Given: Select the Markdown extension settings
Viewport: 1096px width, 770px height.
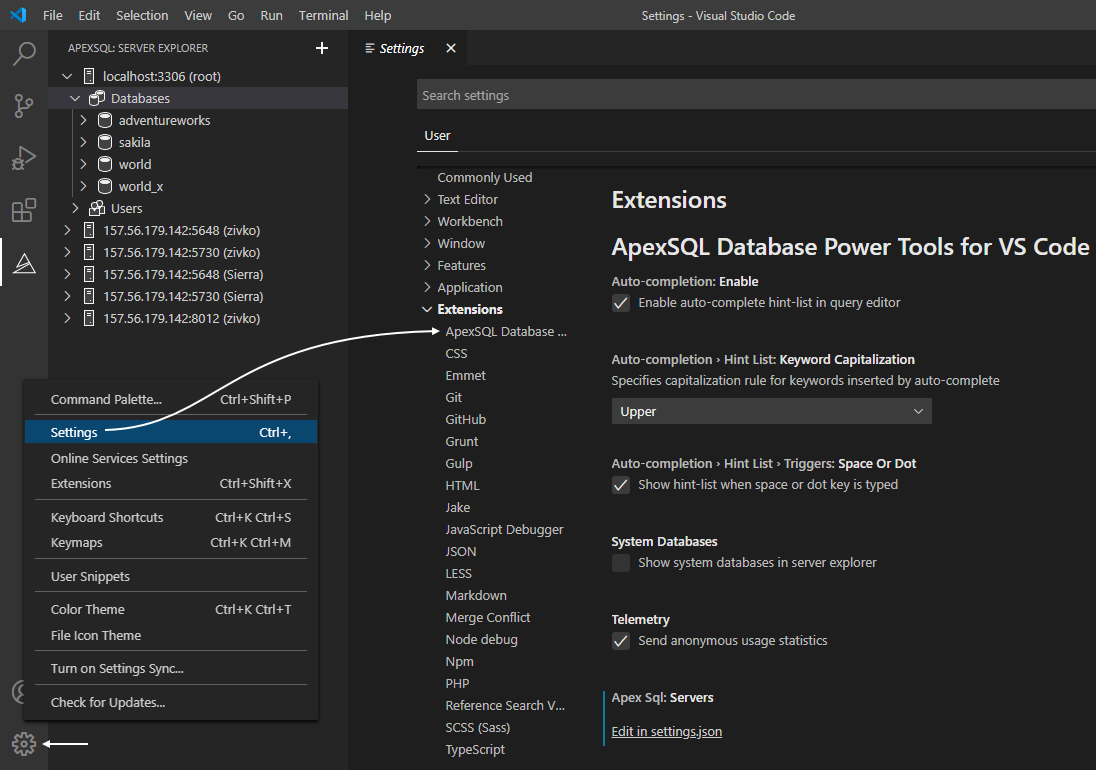Looking at the screenshot, I should pos(476,596).
